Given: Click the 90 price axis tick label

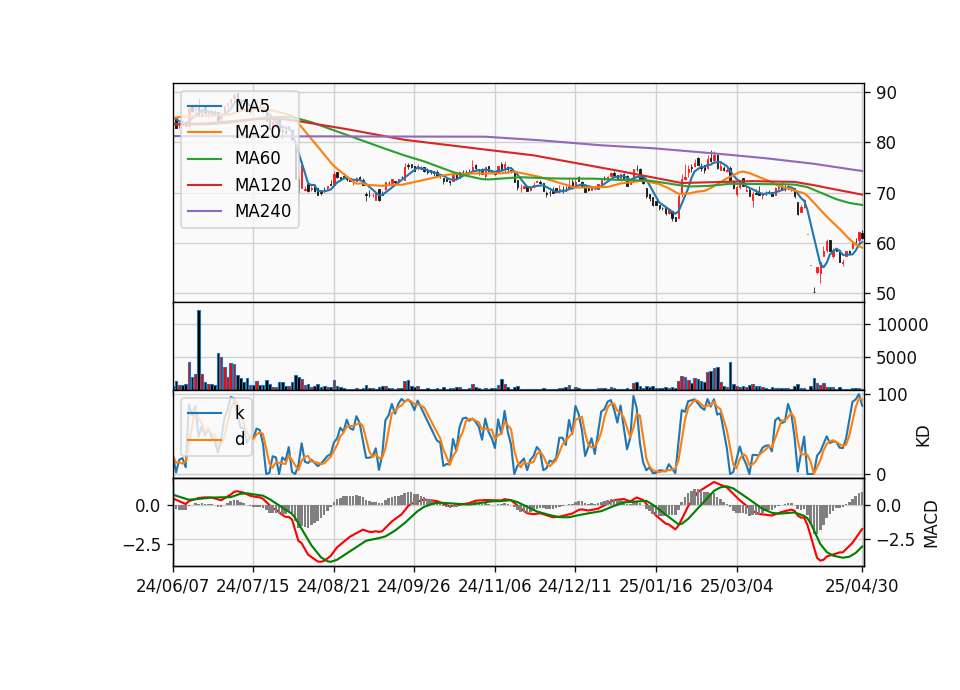Looking at the screenshot, I should pos(886,93).
